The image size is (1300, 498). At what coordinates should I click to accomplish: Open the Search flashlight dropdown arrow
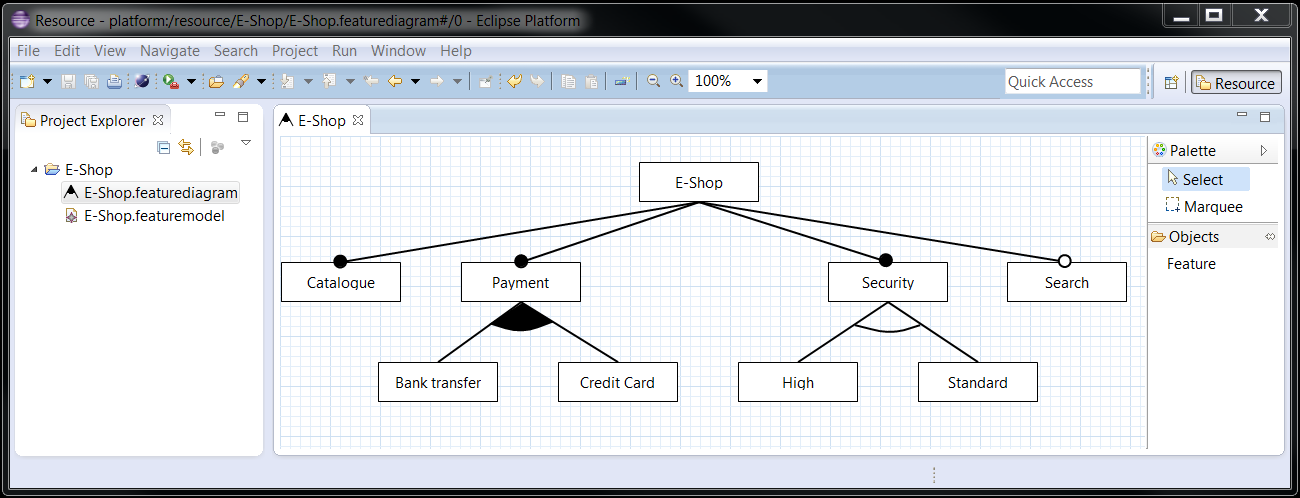coord(262,82)
